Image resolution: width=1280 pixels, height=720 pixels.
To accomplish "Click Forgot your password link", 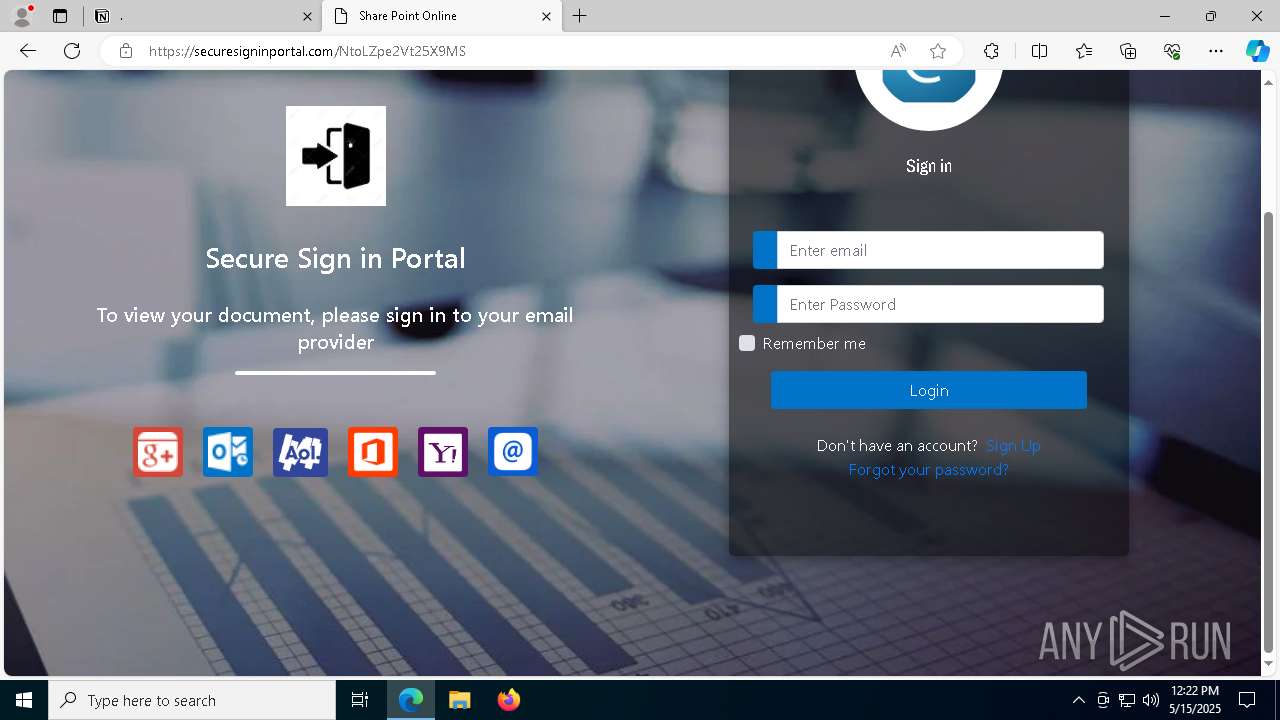I will click(928, 470).
